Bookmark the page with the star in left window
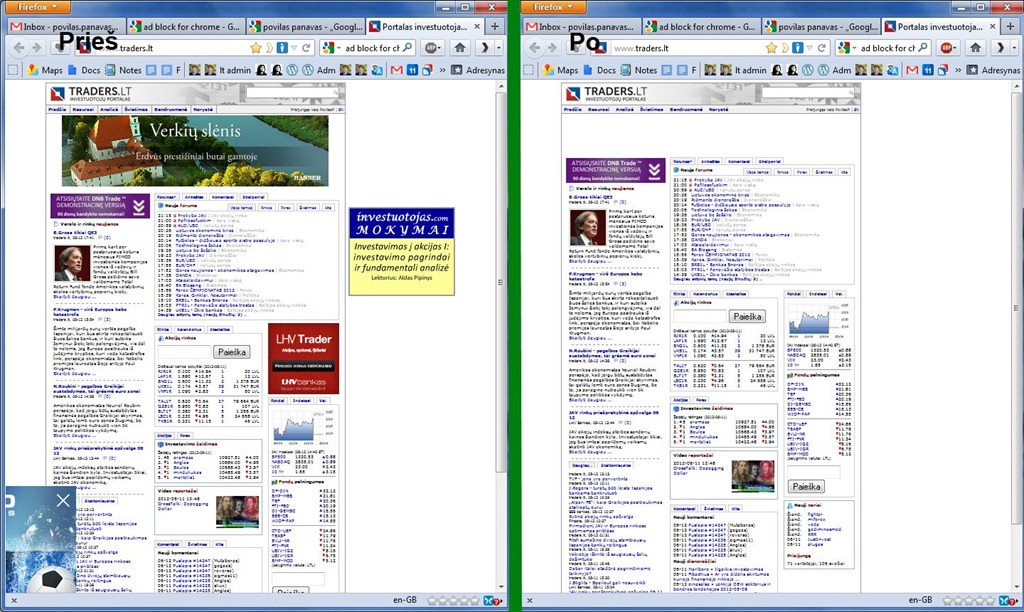1024x612 pixels. (255, 48)
